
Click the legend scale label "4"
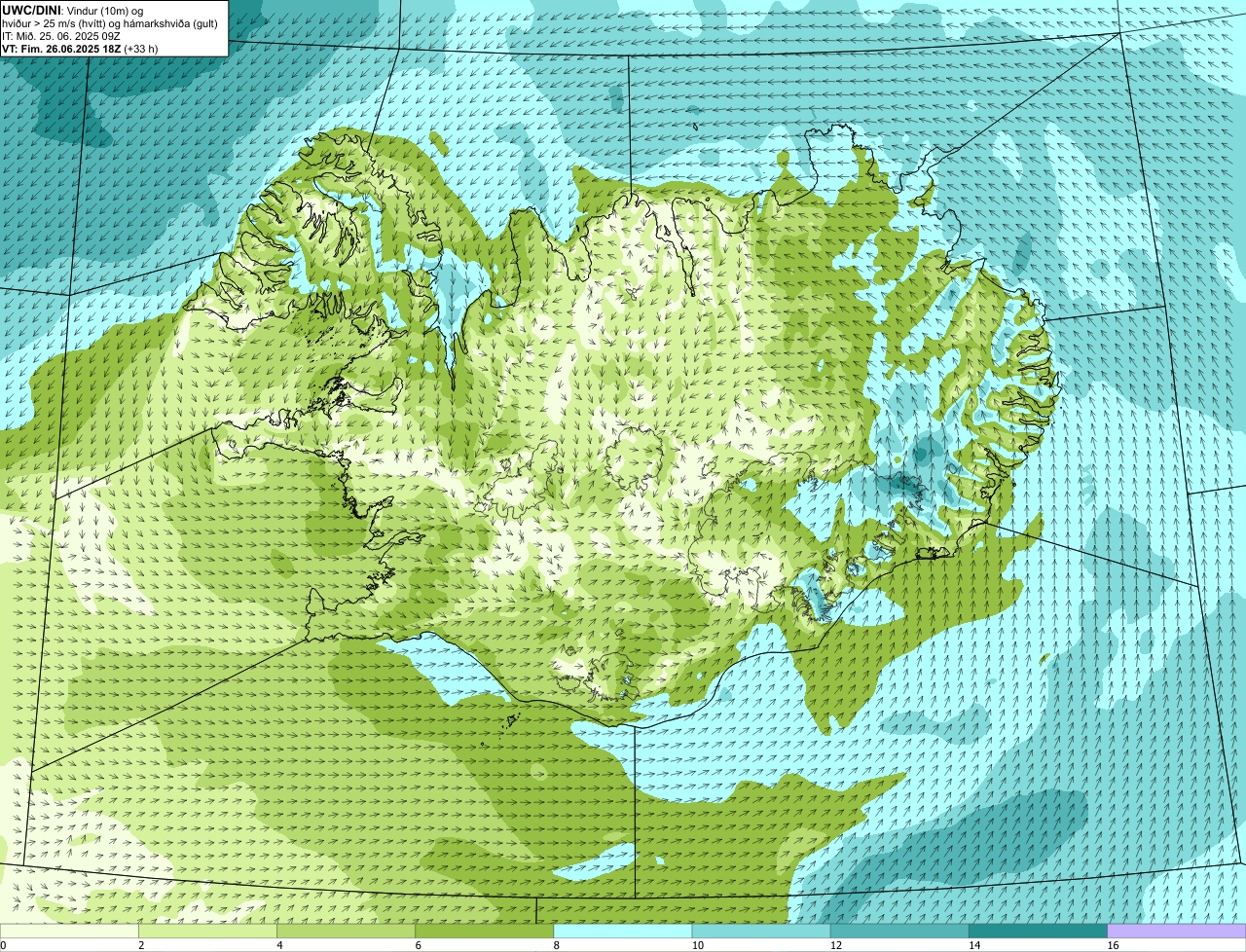280,945
